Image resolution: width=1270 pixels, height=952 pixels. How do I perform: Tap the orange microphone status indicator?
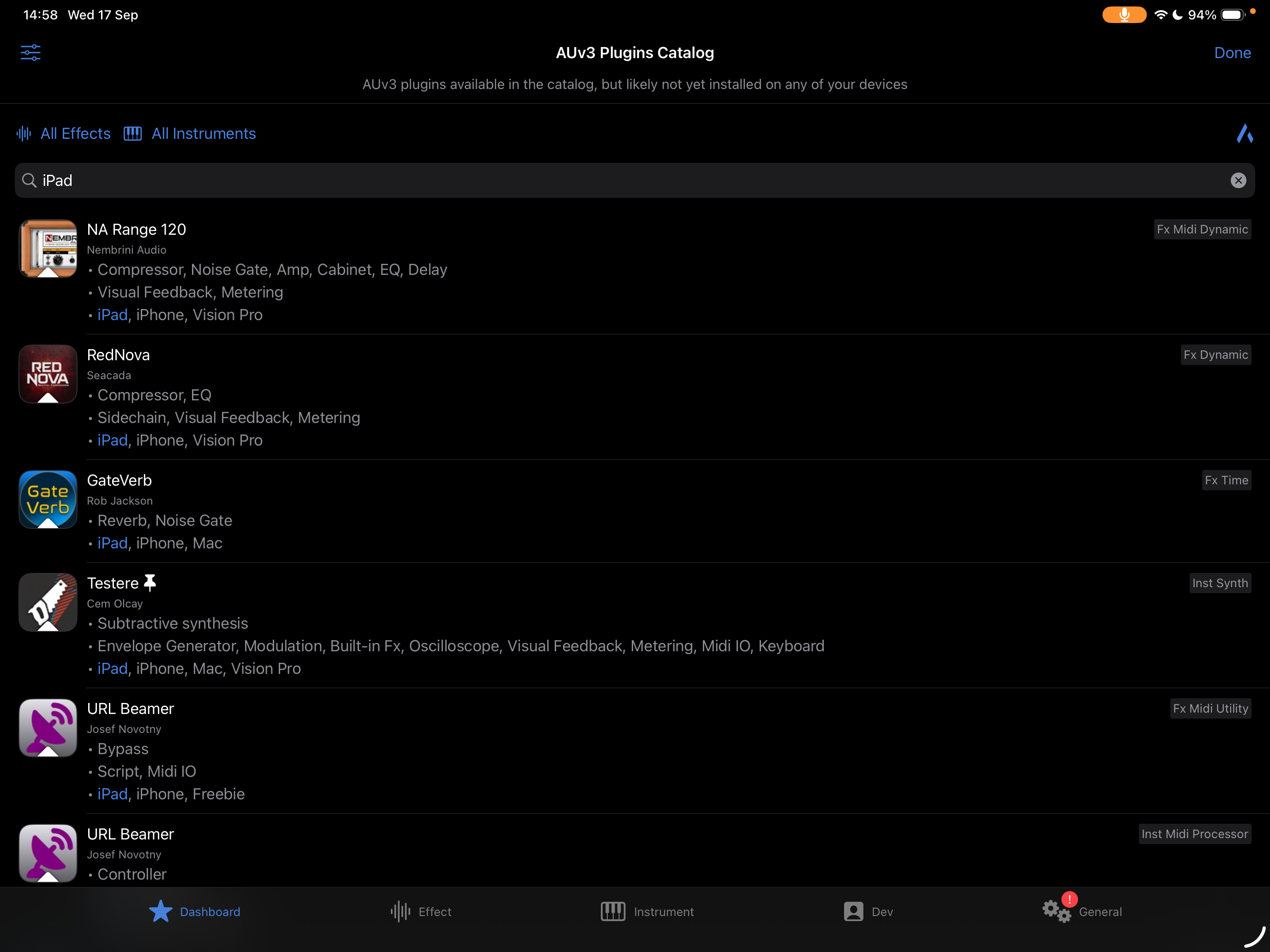point(1124,15)
